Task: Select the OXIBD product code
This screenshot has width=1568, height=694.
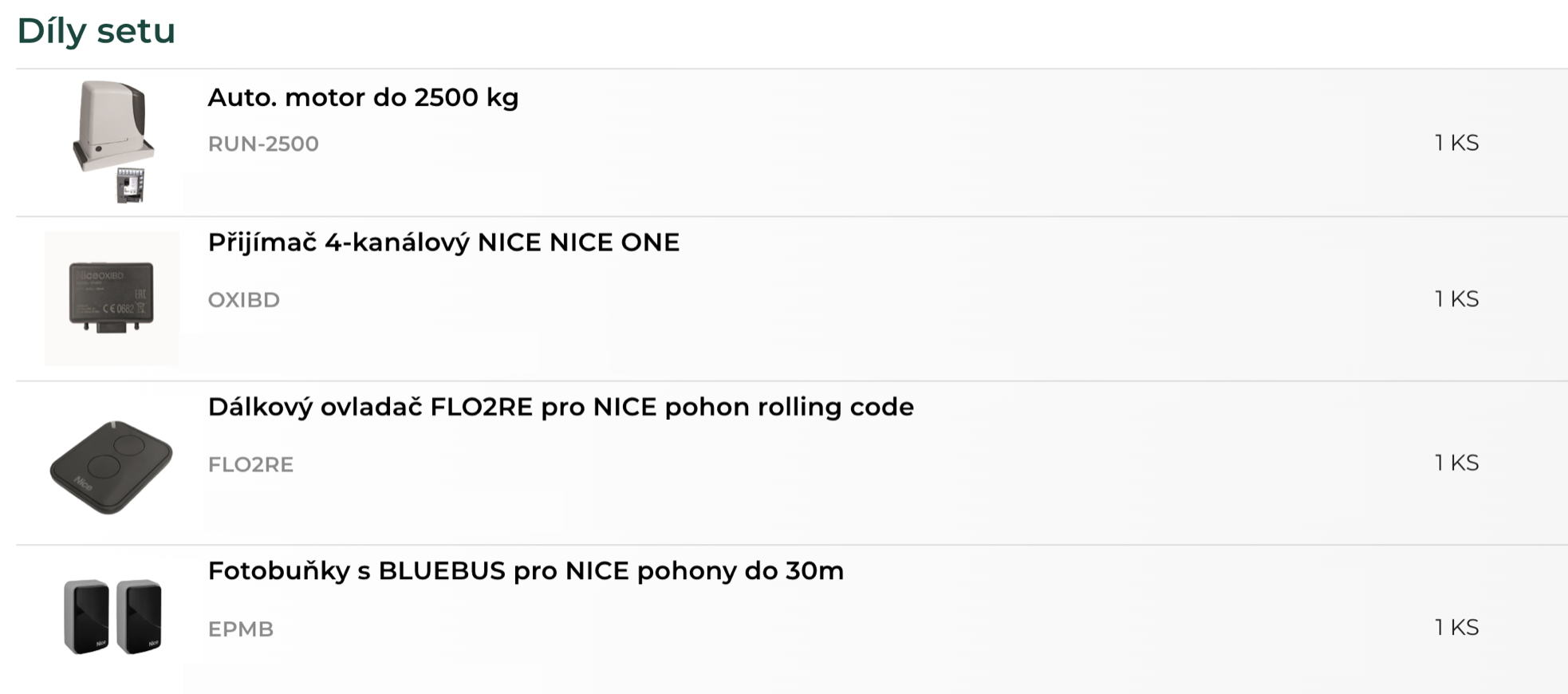Action: 244,300
